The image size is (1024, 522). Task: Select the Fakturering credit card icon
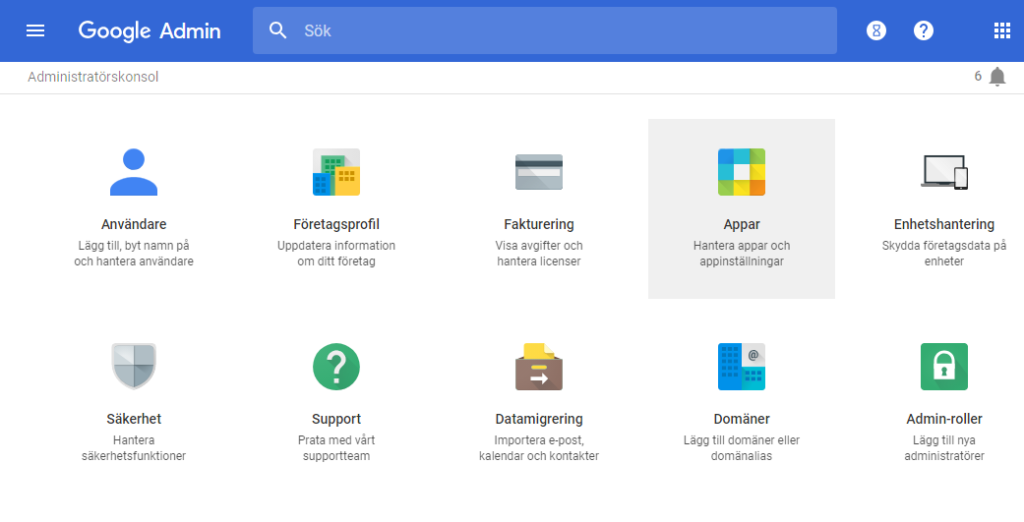click(539, 172)
